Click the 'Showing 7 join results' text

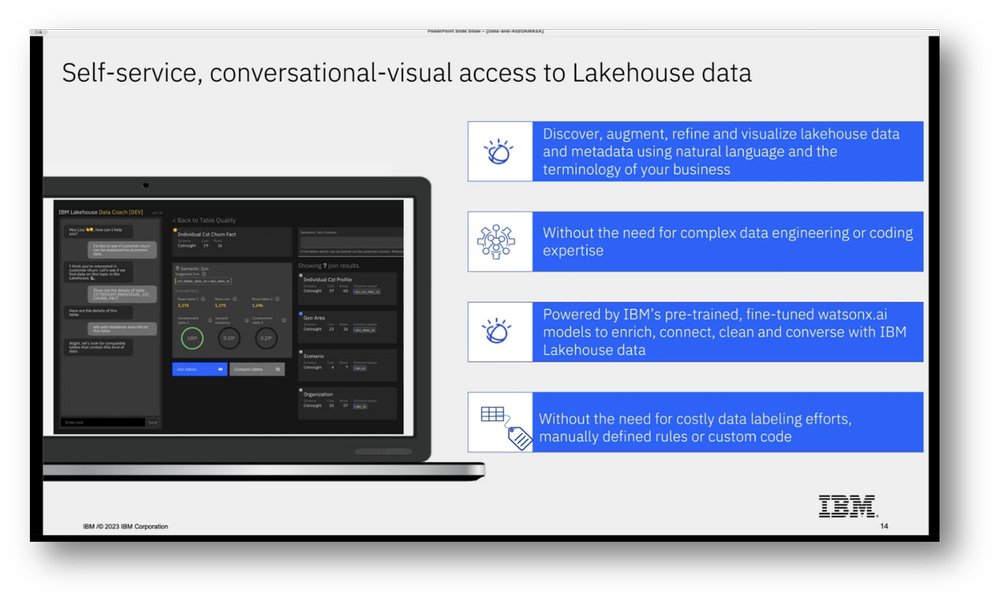pos(328,266)
